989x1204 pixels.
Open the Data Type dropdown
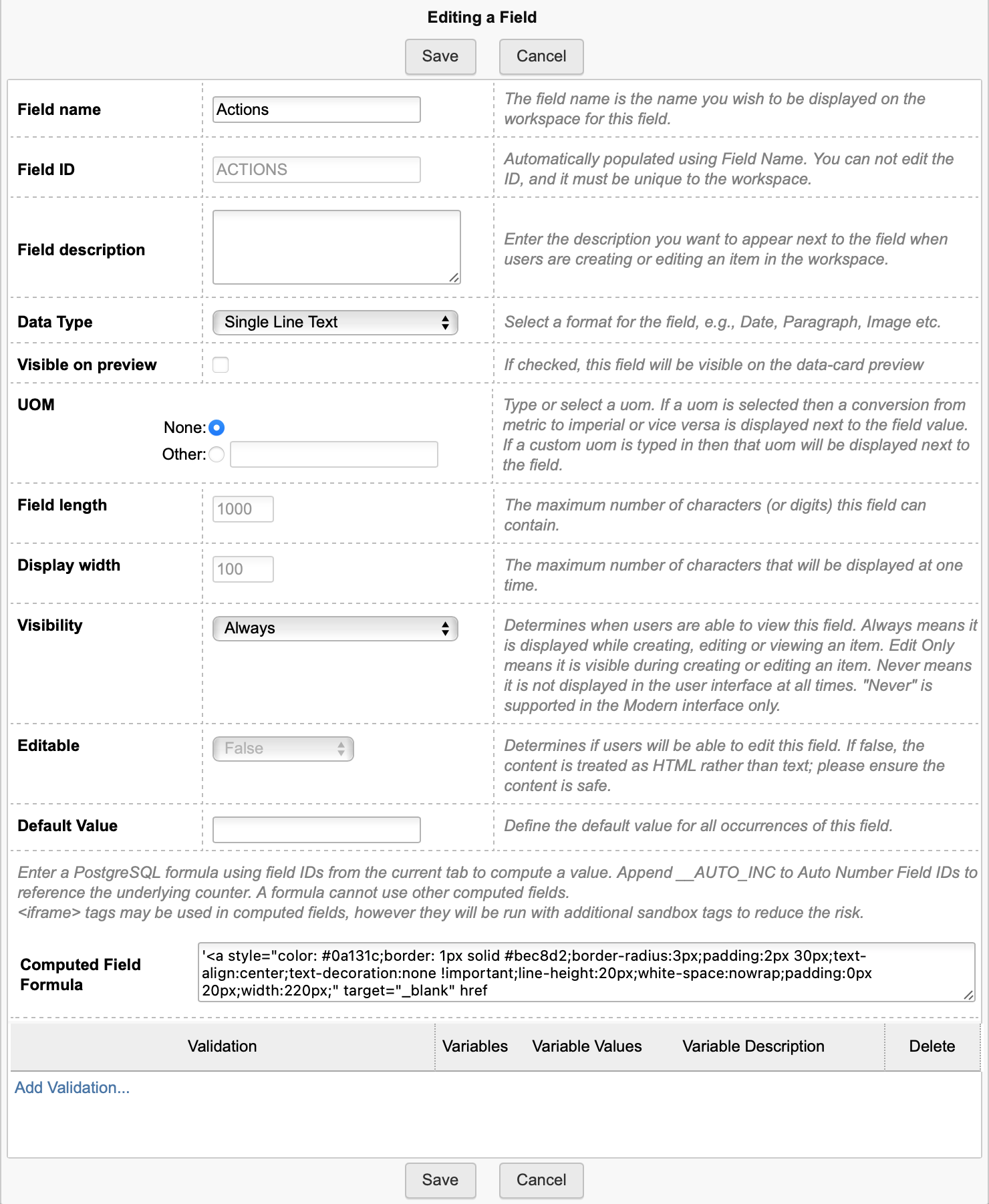click(335, 323)
